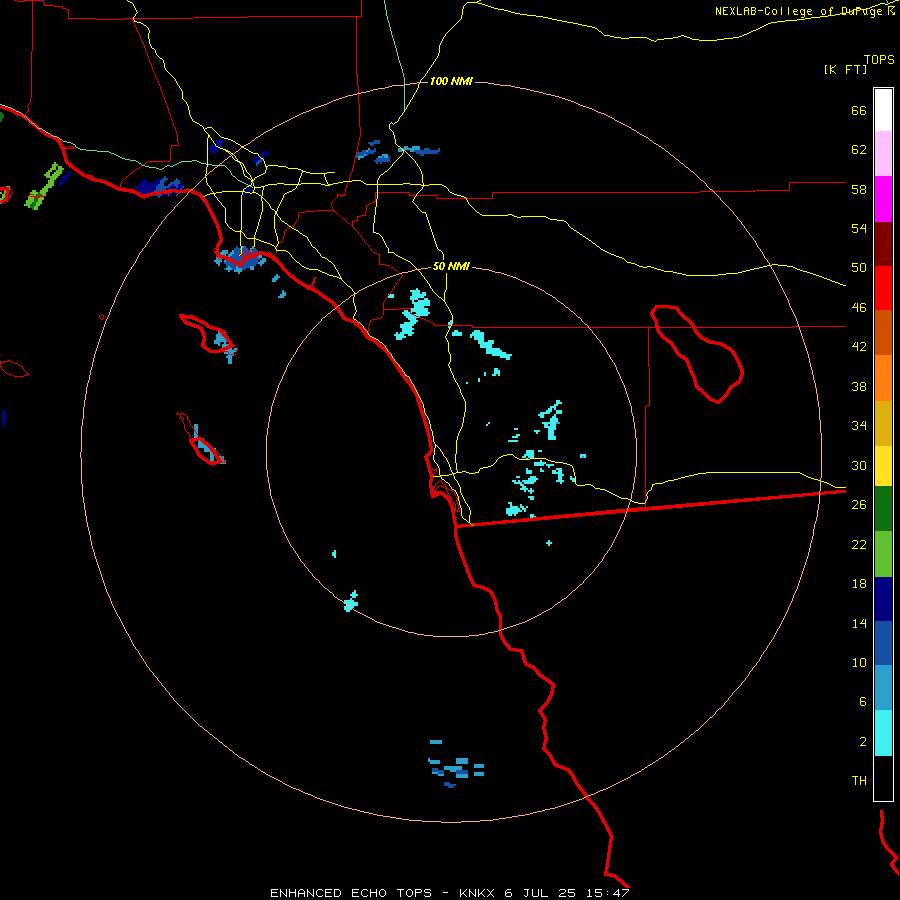
Task: Click the '42' legend value
Action: (859, 347)
